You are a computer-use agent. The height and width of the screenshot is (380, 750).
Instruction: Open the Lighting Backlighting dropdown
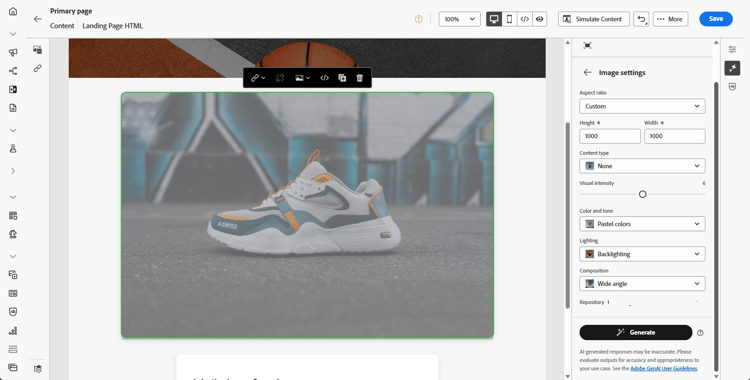(x=642, y=254)
